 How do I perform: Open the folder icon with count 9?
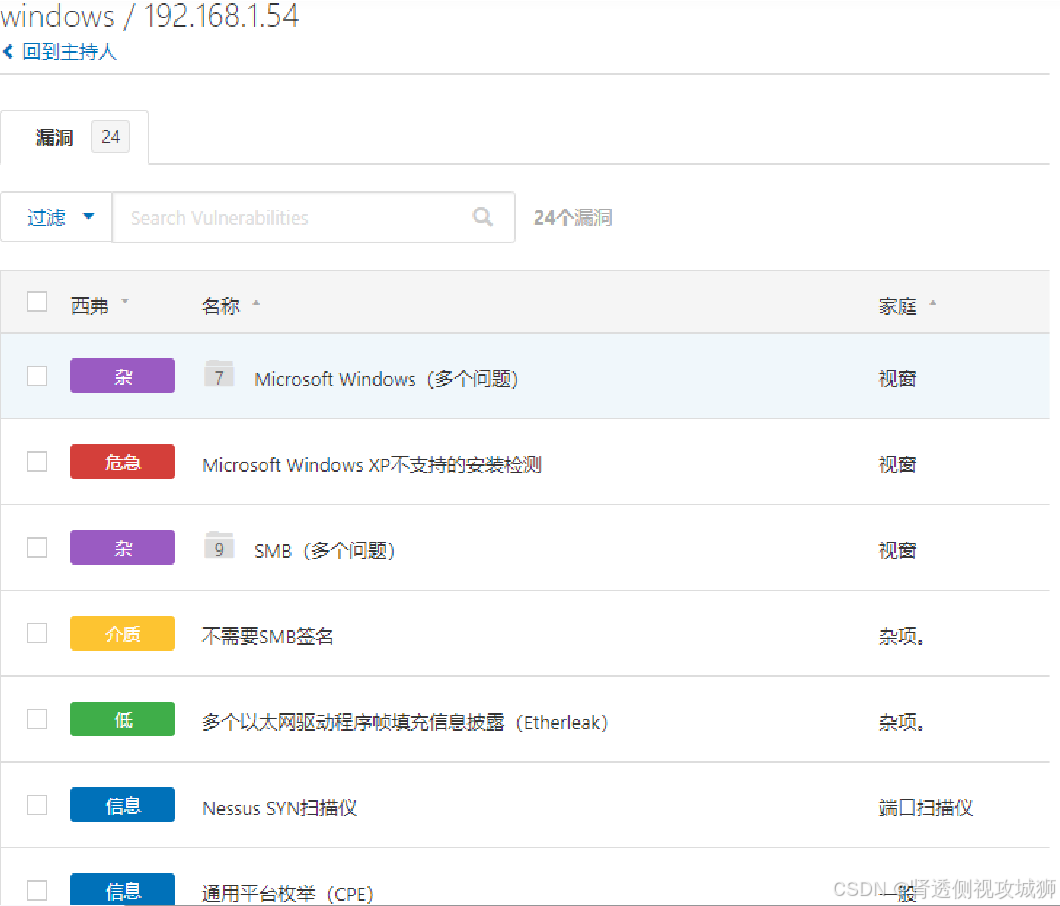point(219,546)
